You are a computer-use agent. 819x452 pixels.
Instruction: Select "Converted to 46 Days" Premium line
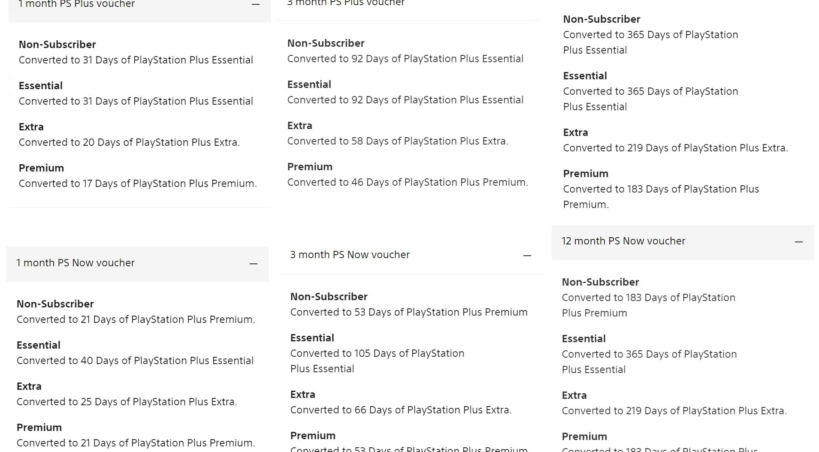pos(407,182)
